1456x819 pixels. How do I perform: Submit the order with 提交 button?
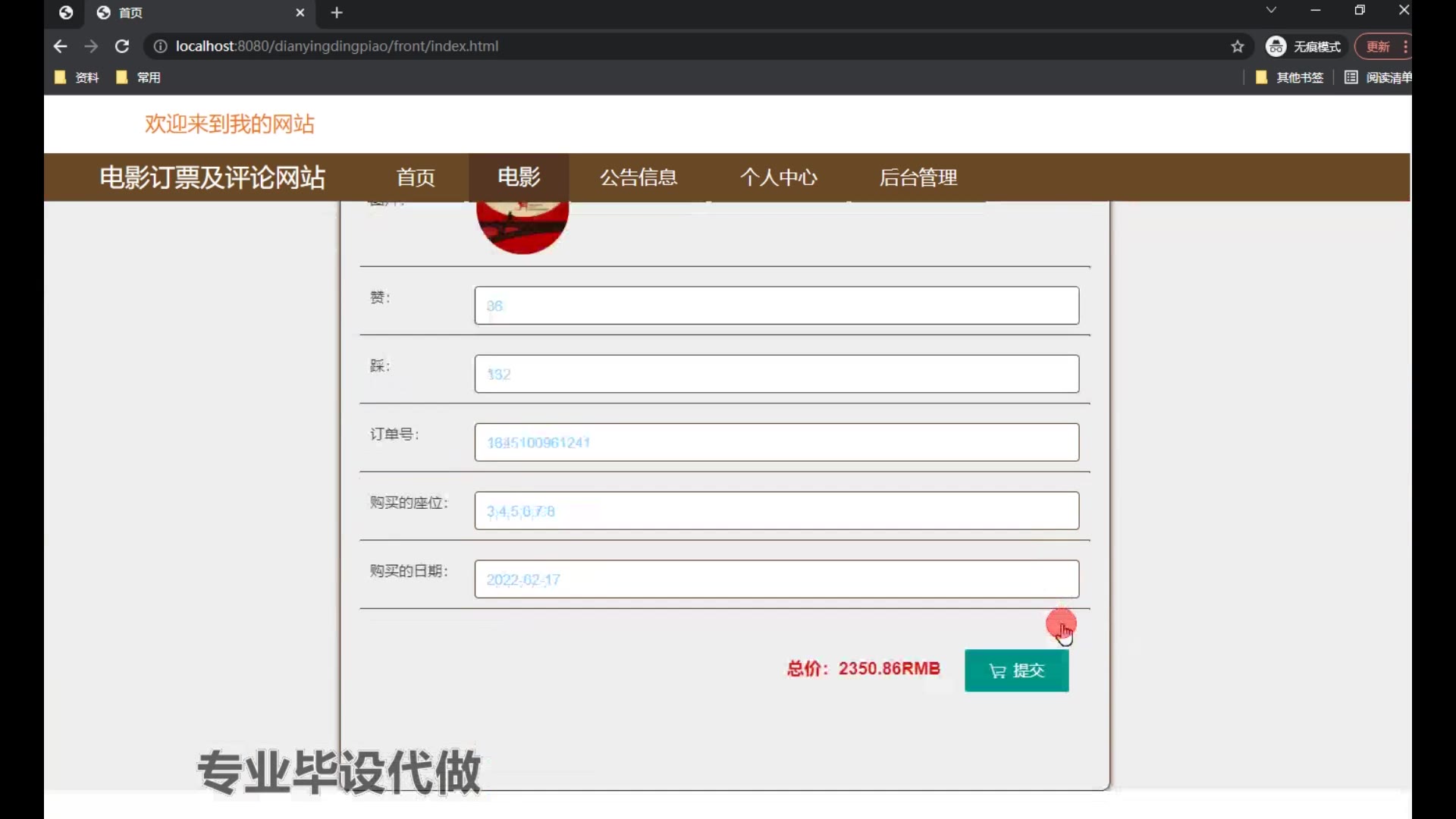(x=1016, y=670)
